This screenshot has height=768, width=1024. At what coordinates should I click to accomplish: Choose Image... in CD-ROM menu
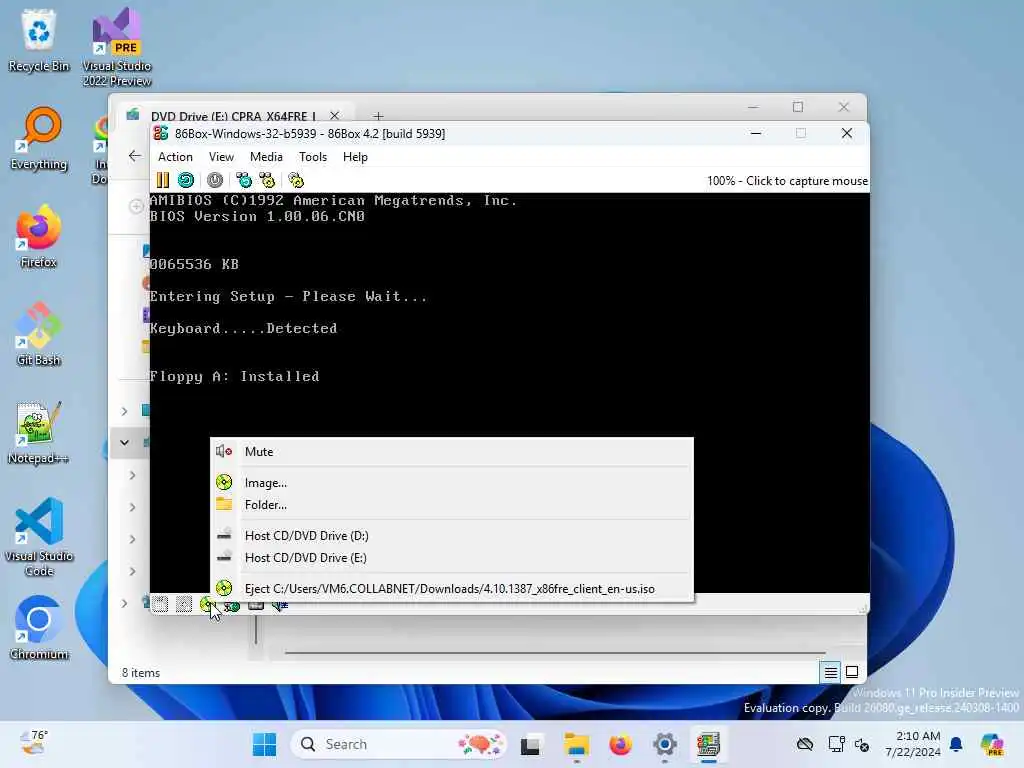(x=452, y=483)
